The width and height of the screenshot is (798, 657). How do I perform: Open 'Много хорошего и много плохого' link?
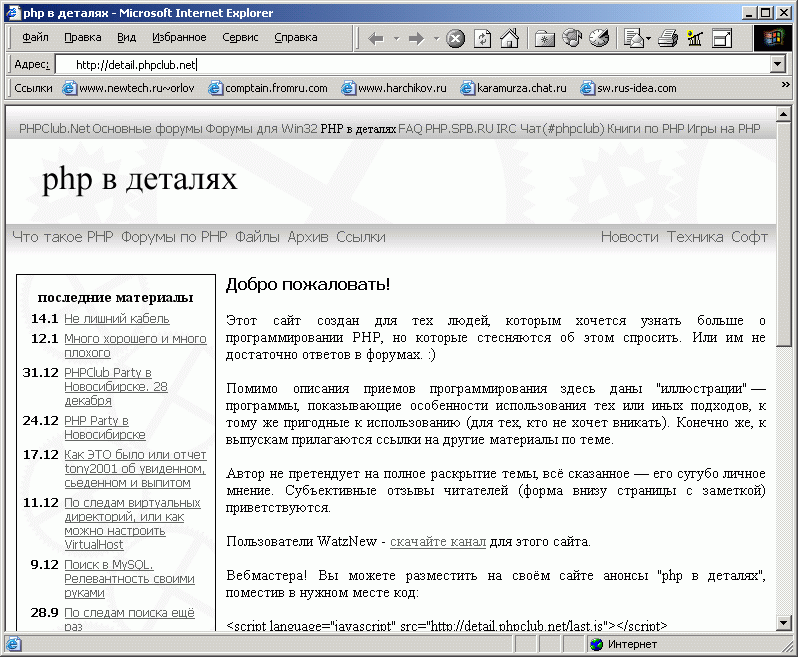pyautogui.click(x=135, y=346)
